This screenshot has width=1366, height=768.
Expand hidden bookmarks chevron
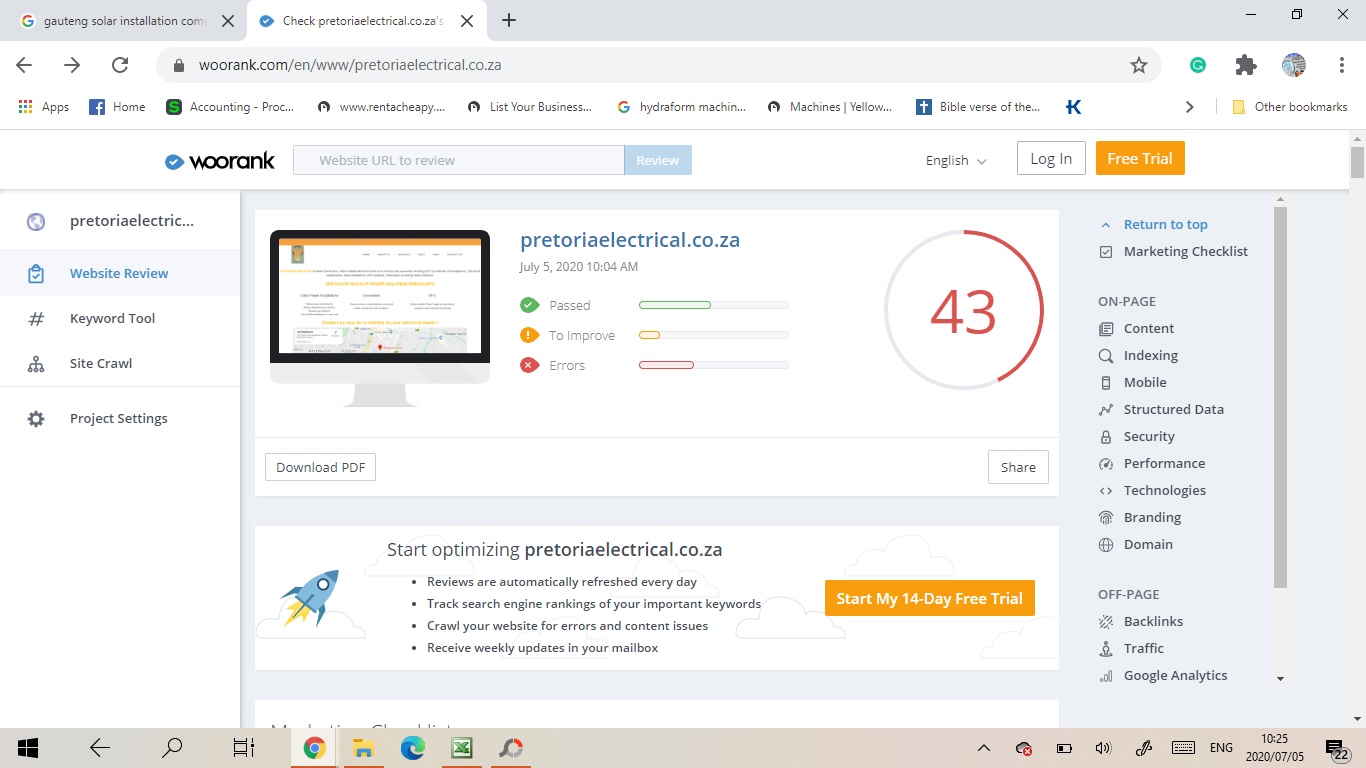click(1189, 107)
